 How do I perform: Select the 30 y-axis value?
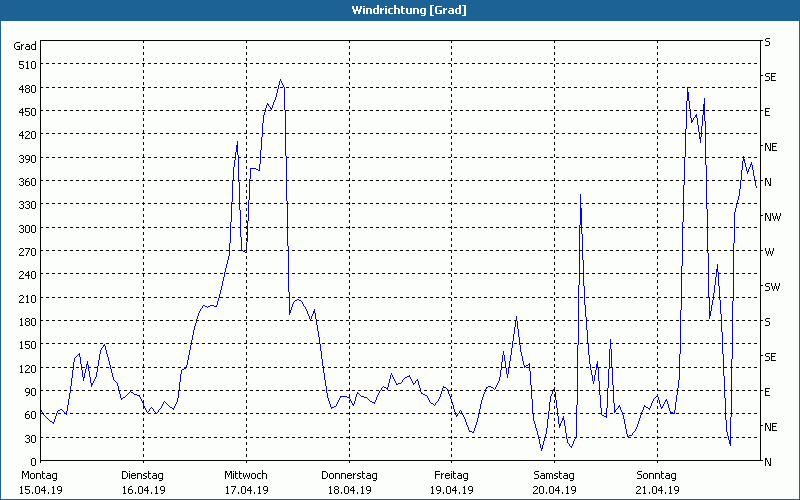coord(31,438)
